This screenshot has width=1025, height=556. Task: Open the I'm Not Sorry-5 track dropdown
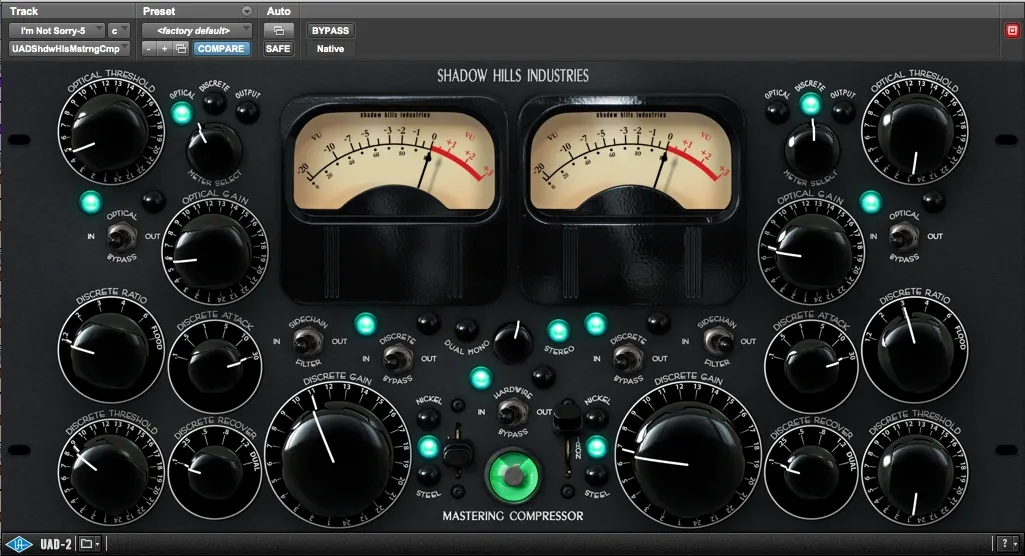click(56, 31)
